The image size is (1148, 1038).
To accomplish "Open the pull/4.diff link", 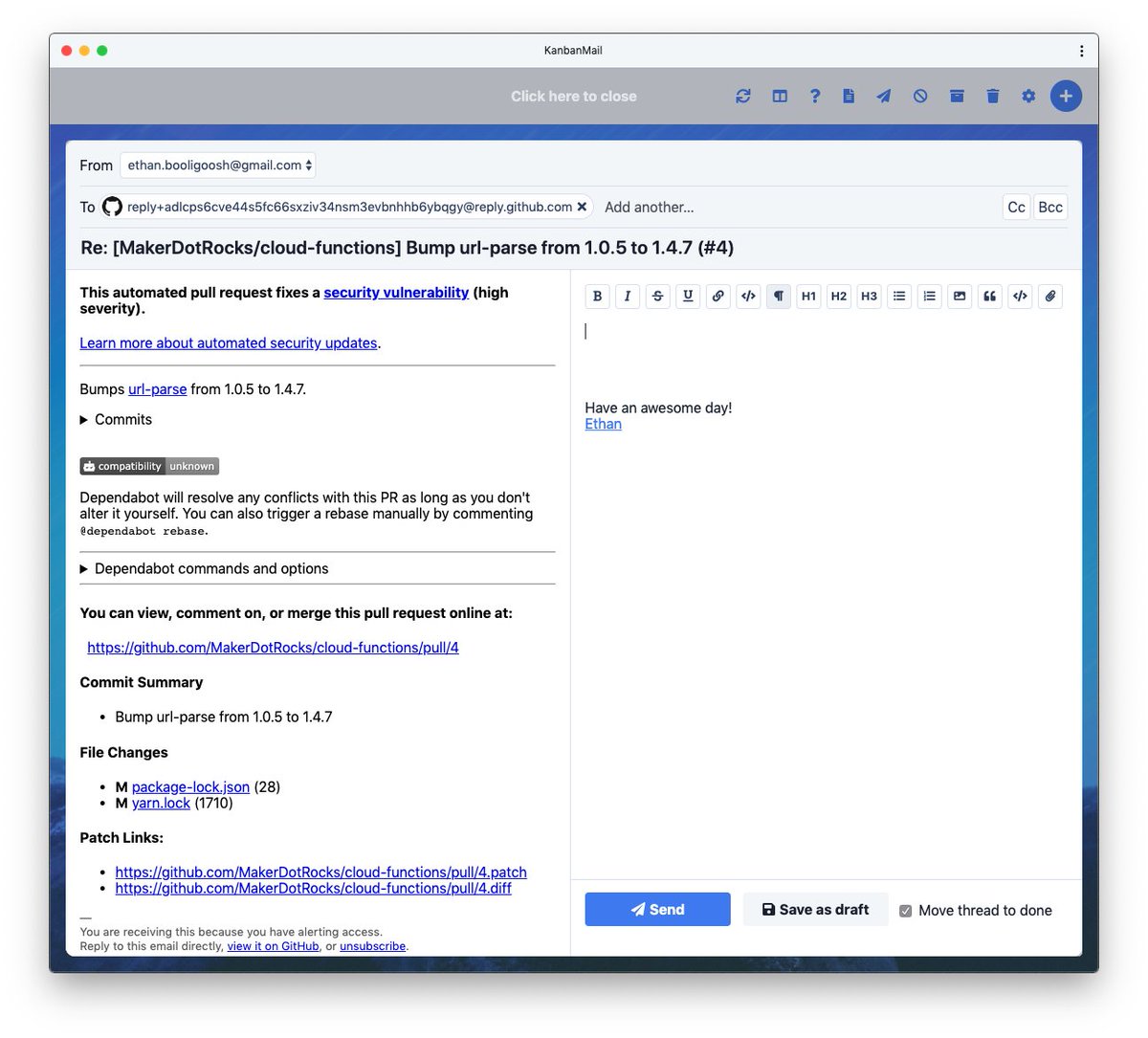I will 313,888.
